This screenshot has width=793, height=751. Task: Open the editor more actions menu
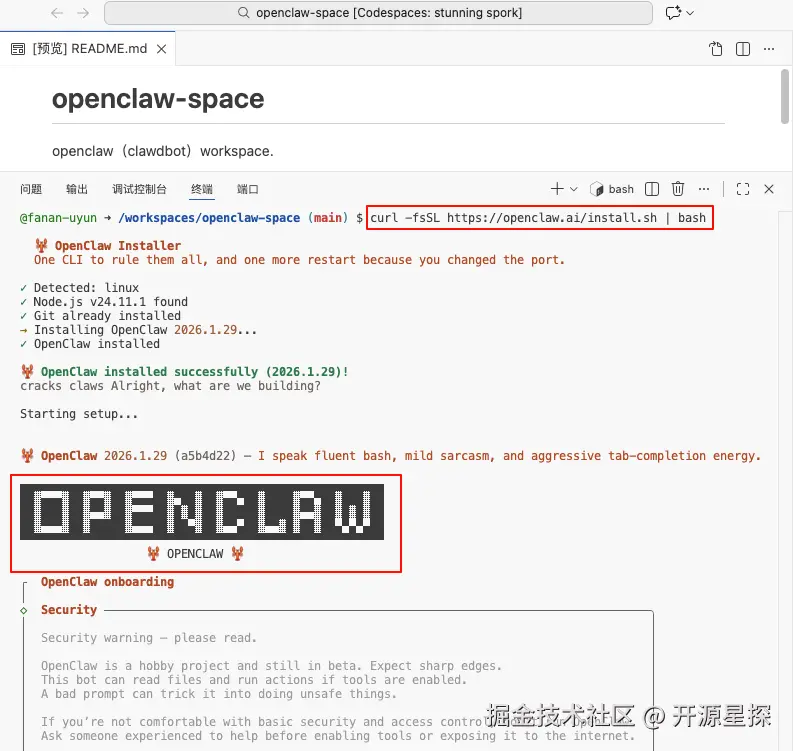[769, 49]
